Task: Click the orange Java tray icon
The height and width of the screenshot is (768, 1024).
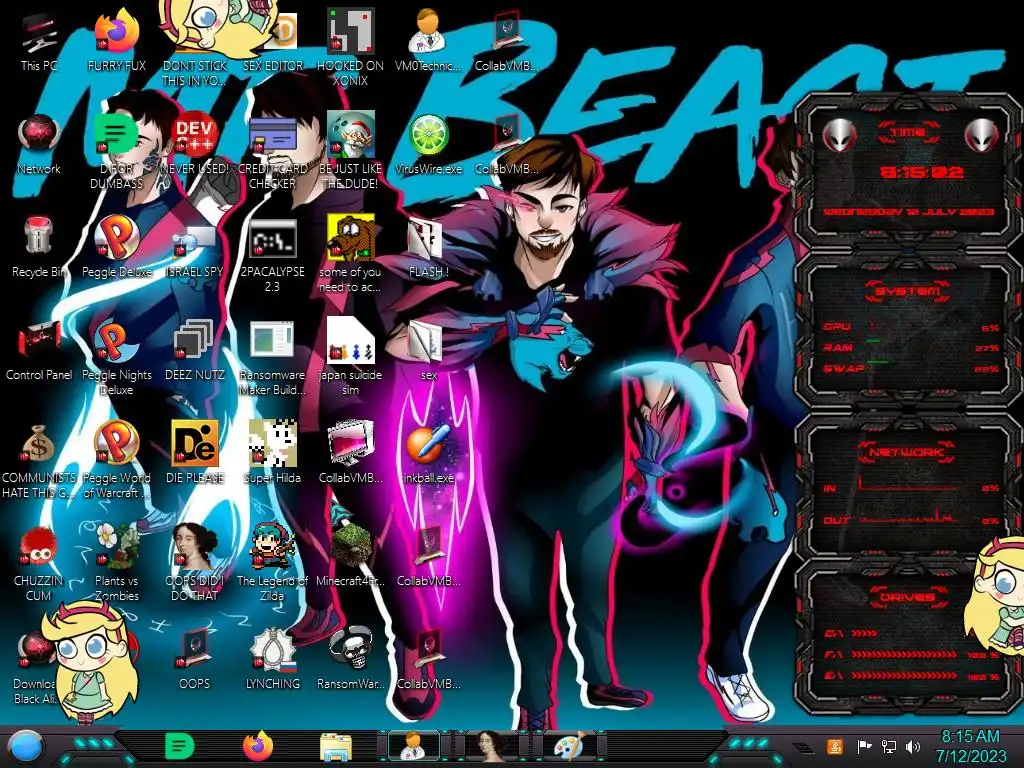Action: (835, 746)
